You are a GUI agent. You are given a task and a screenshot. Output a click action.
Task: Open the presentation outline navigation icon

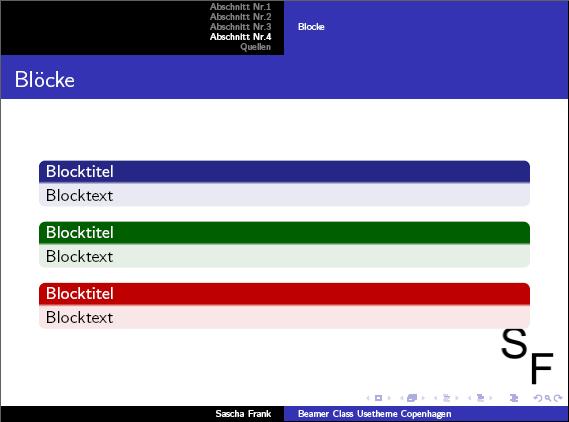pos(513,398)
